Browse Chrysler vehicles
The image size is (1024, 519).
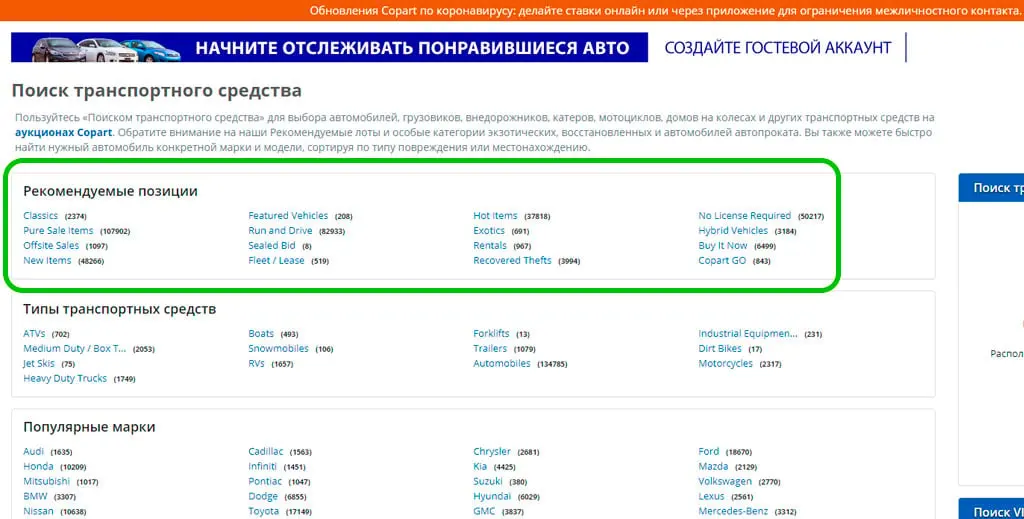click(x=492, y=452)
